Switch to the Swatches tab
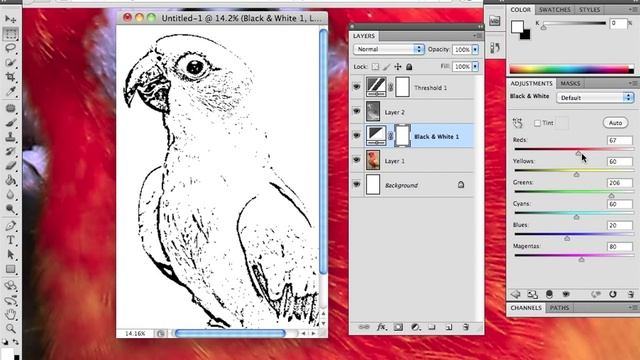 [x=554, y=9]
